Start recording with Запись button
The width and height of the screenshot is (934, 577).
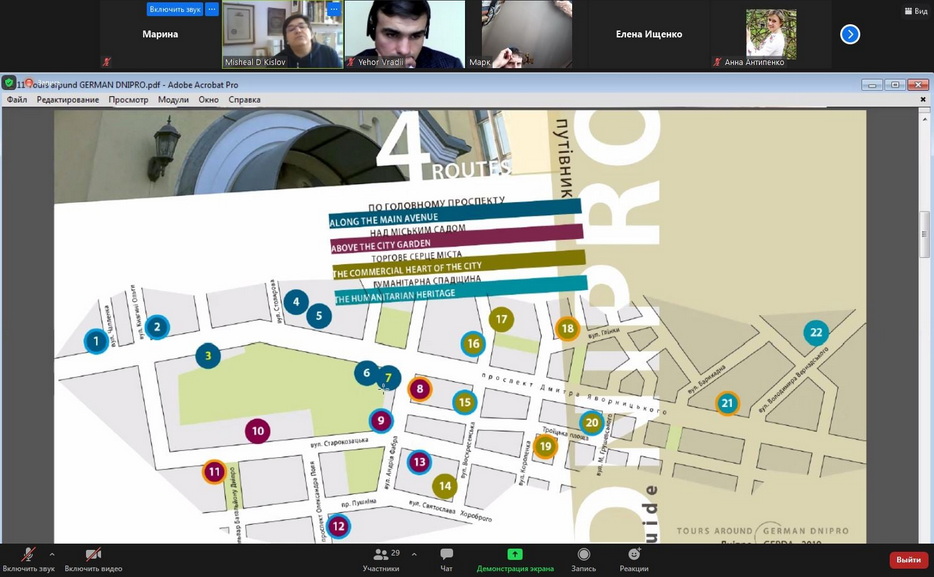584,560
